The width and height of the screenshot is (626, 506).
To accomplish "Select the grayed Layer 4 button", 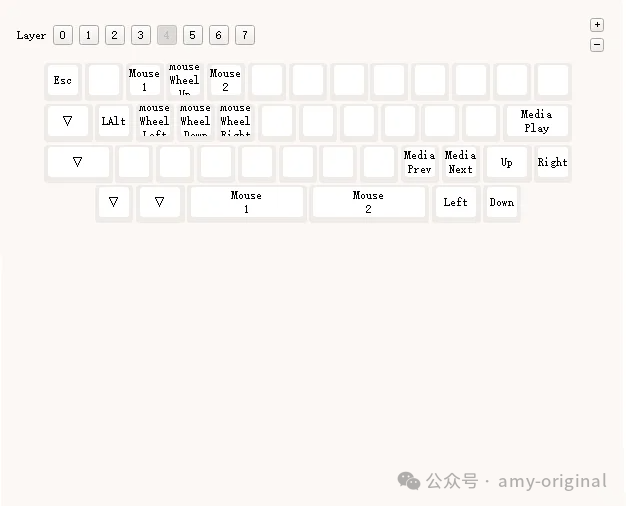I will click(x=166, y=35).
